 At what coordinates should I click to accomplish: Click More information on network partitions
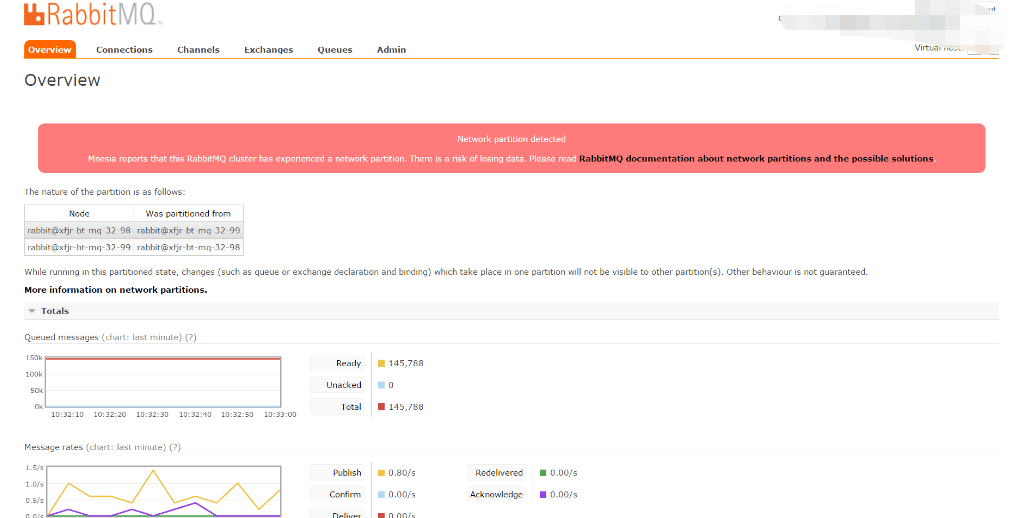click(x=115, y=290)
